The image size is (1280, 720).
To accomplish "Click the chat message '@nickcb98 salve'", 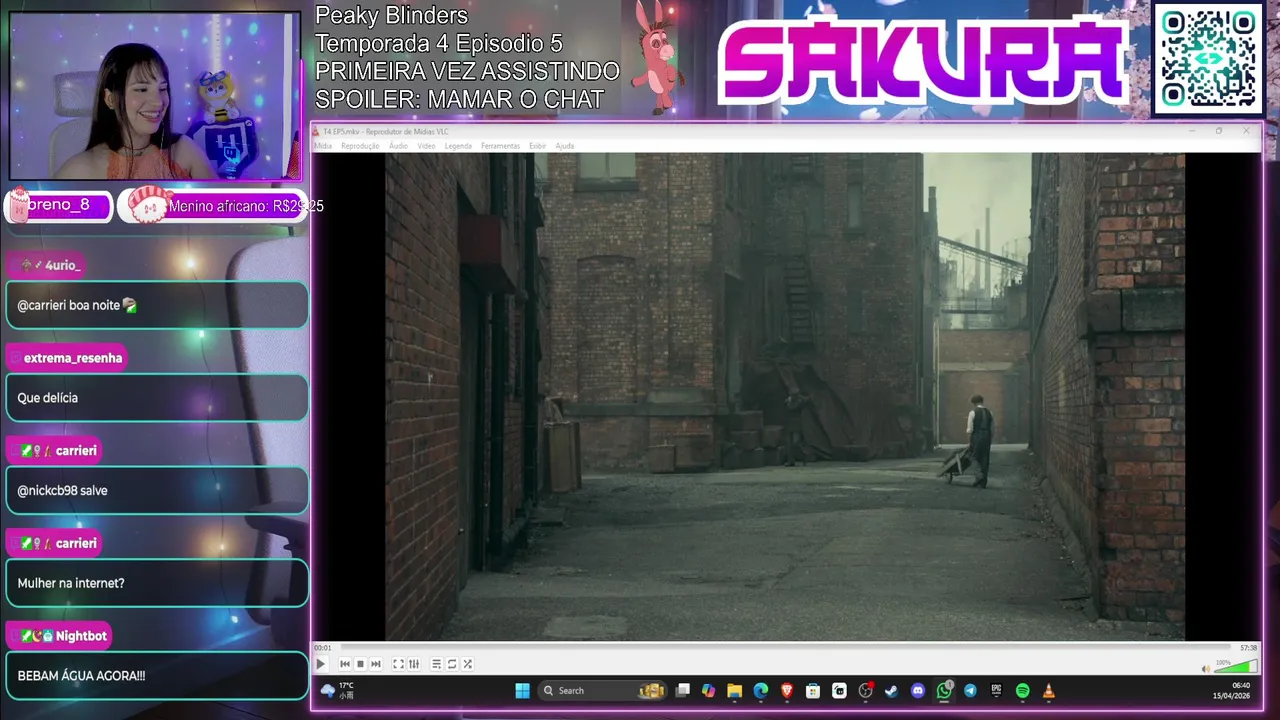I will (62, 491).
